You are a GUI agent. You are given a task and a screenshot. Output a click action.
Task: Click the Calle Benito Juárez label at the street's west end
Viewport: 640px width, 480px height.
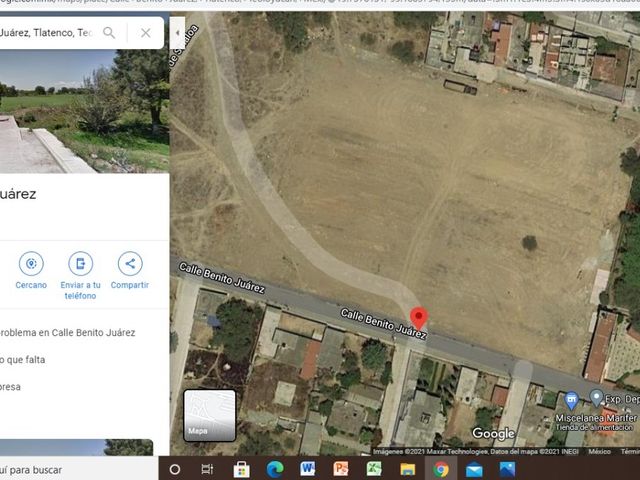click(x=222, y=278)
